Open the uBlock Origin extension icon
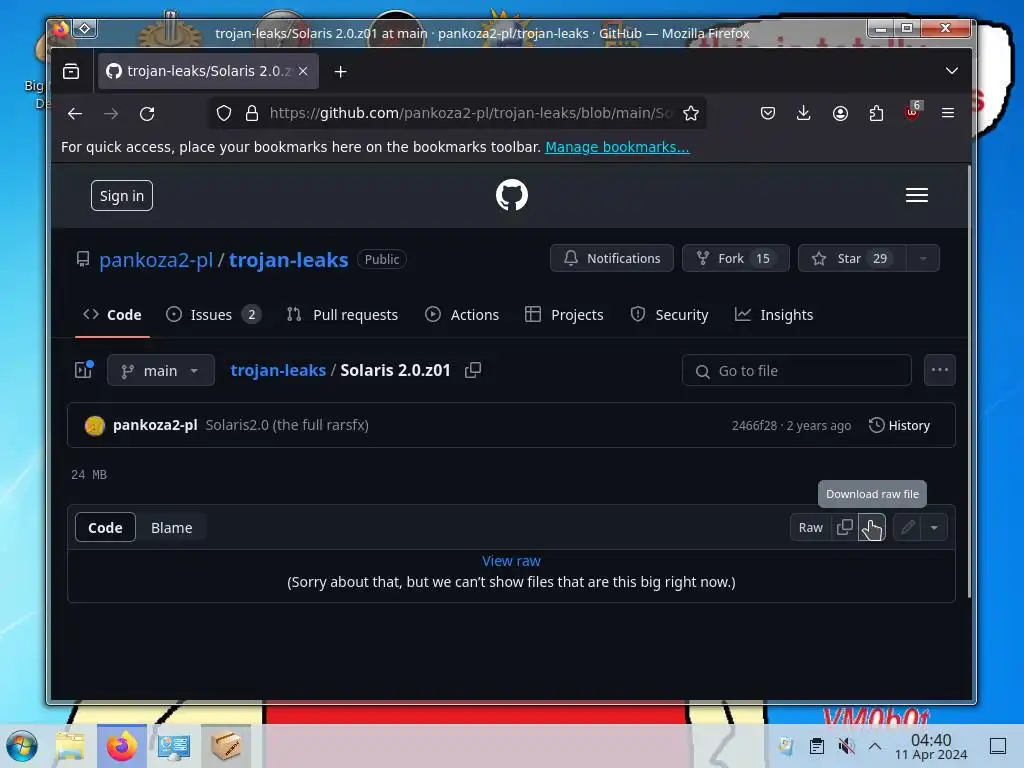The height and width of the screenshot is (768, 1024). pyautogui.click(x=912, y=112)
